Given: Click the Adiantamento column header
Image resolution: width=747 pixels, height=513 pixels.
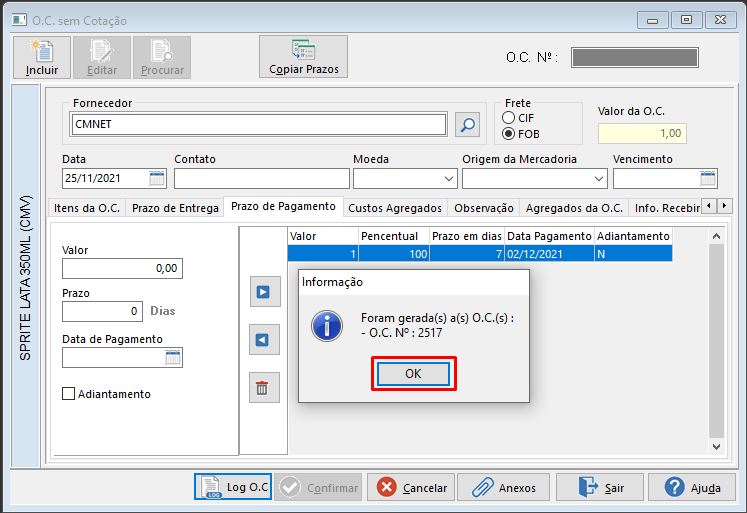Looking at the screenshot, I should point(633,236).
